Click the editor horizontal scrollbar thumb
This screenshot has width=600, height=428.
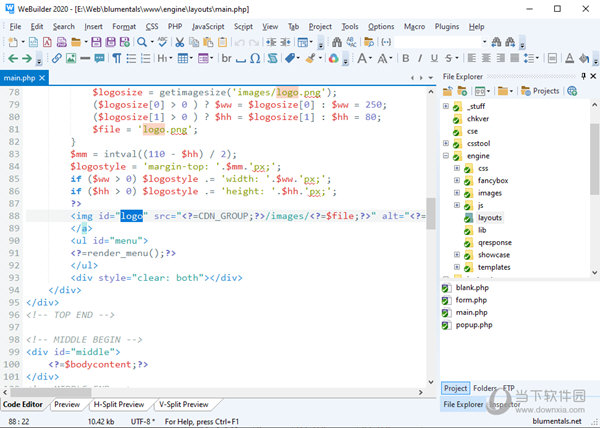pyautogui.click(x=51, y=392)
